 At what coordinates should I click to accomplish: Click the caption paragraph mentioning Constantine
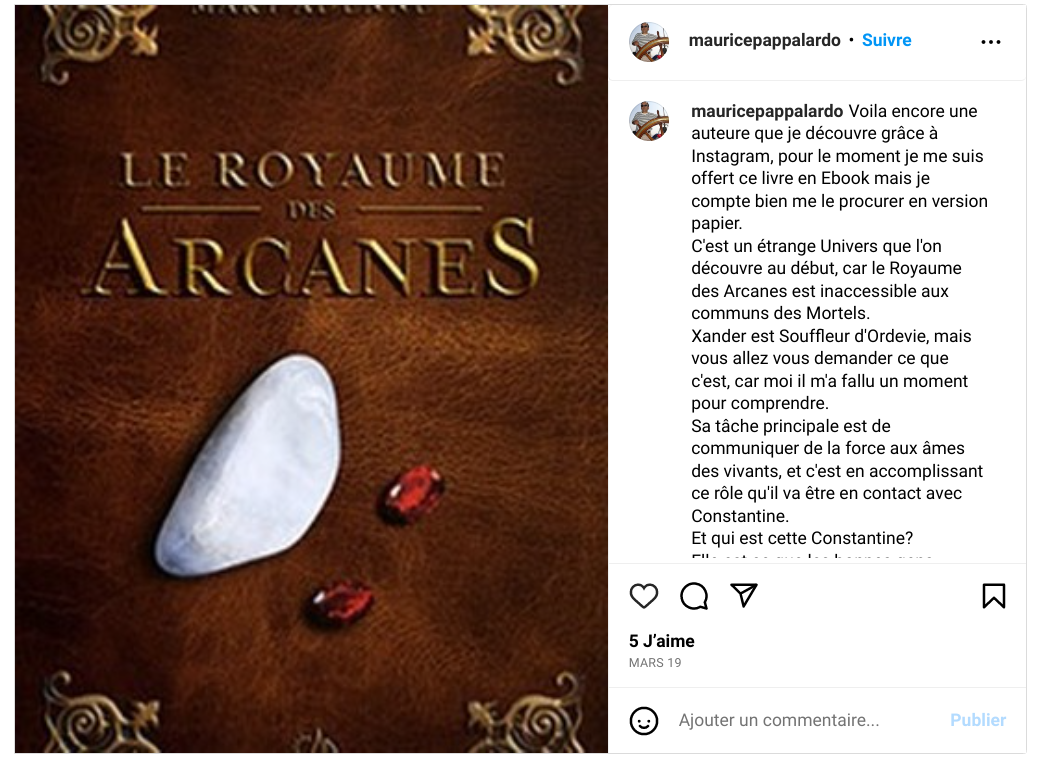tap(837, 471)
